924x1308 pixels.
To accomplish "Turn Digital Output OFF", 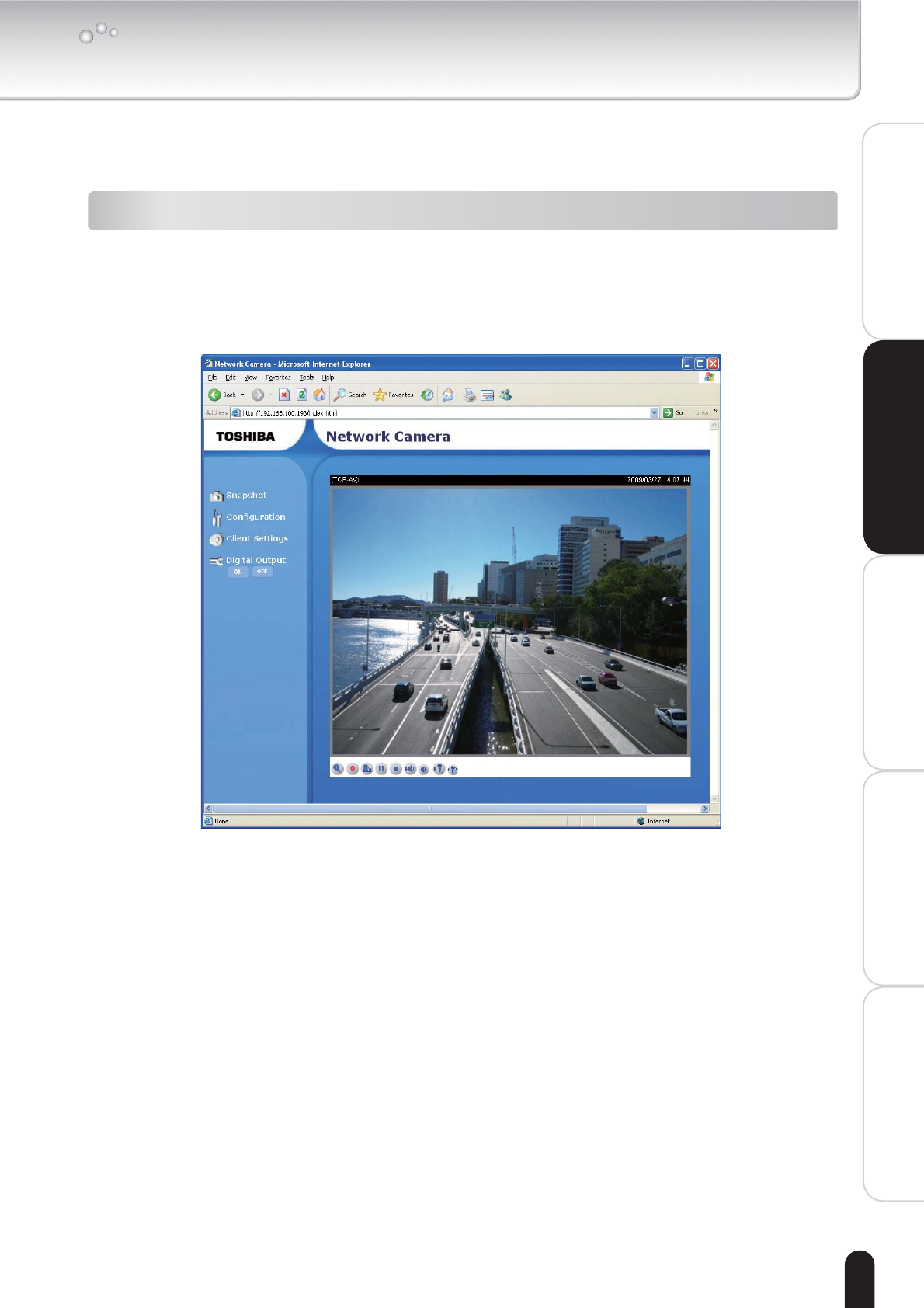I will coord(262,572).
